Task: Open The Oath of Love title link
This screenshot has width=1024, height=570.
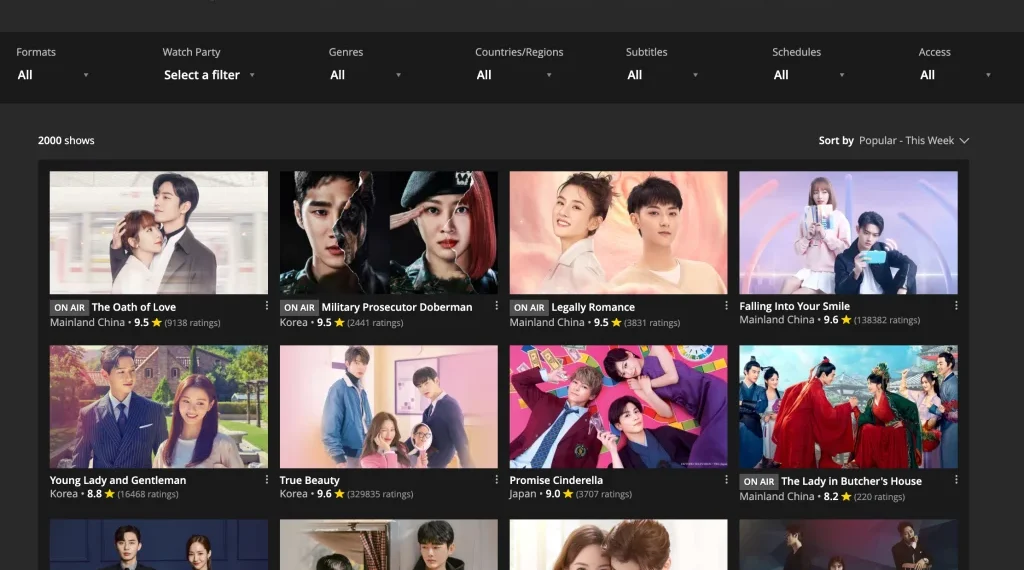Action: click(134, 307)
